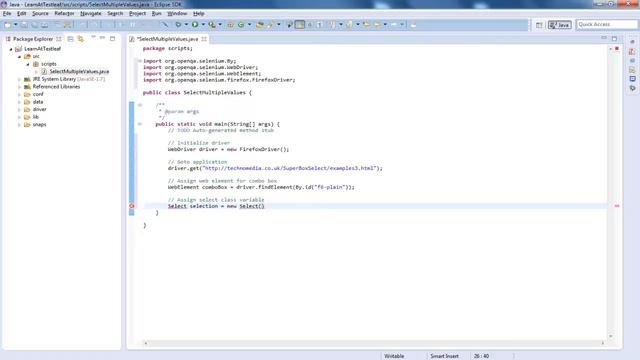Click the Save All toolbar icon

click(x=35, y=24)
